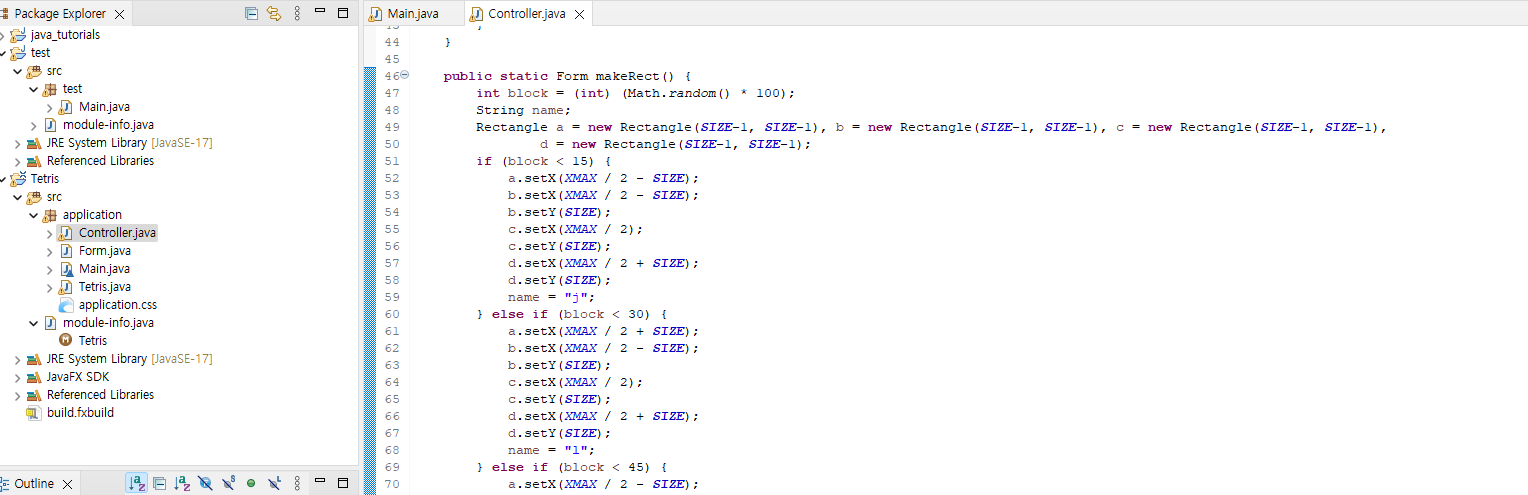
Task: Close the Package Explorer view tab
Action: coord(120,14)
